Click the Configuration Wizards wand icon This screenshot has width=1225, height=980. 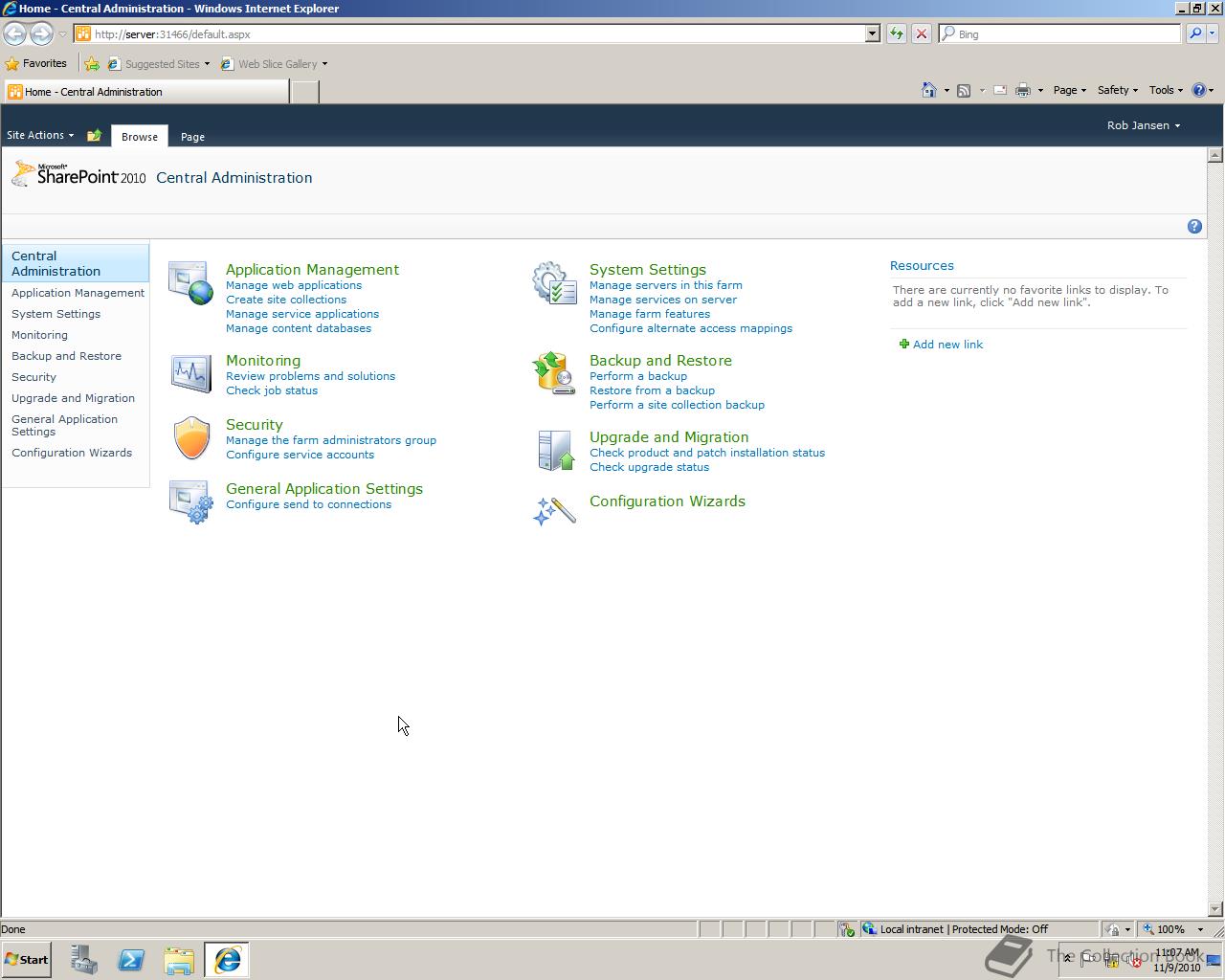tap(554, 511)
